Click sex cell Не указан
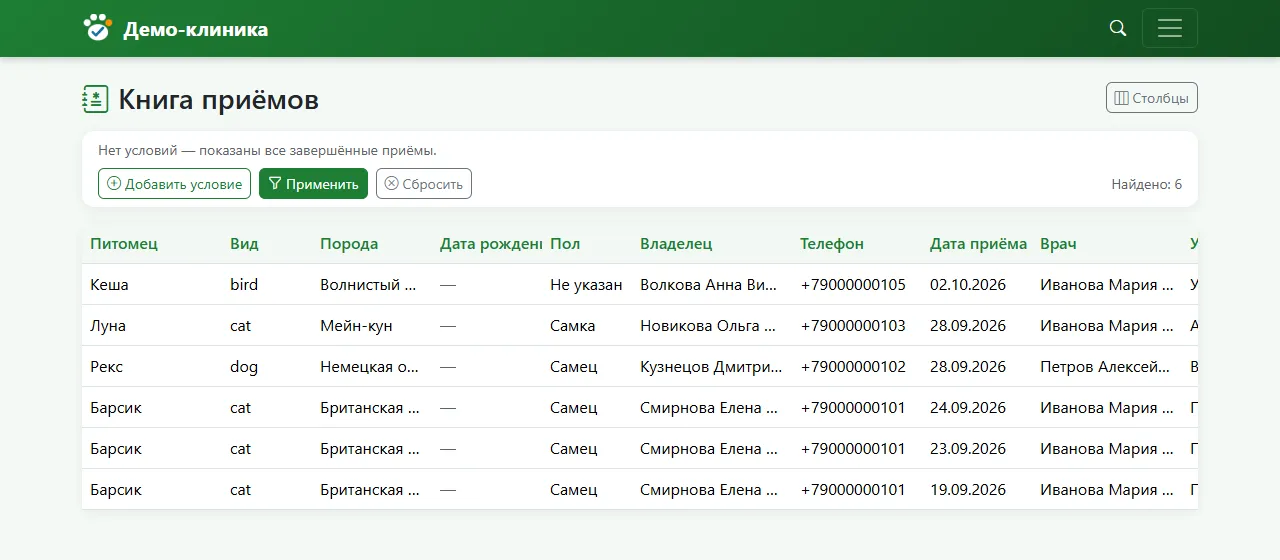 586,285
